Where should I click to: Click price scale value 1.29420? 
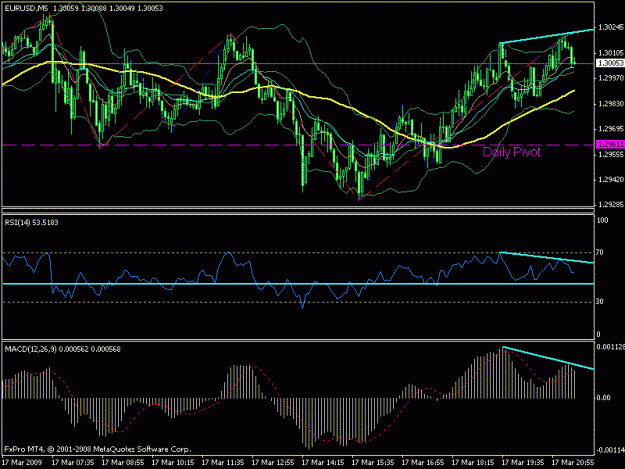click(x=611, y=180)
